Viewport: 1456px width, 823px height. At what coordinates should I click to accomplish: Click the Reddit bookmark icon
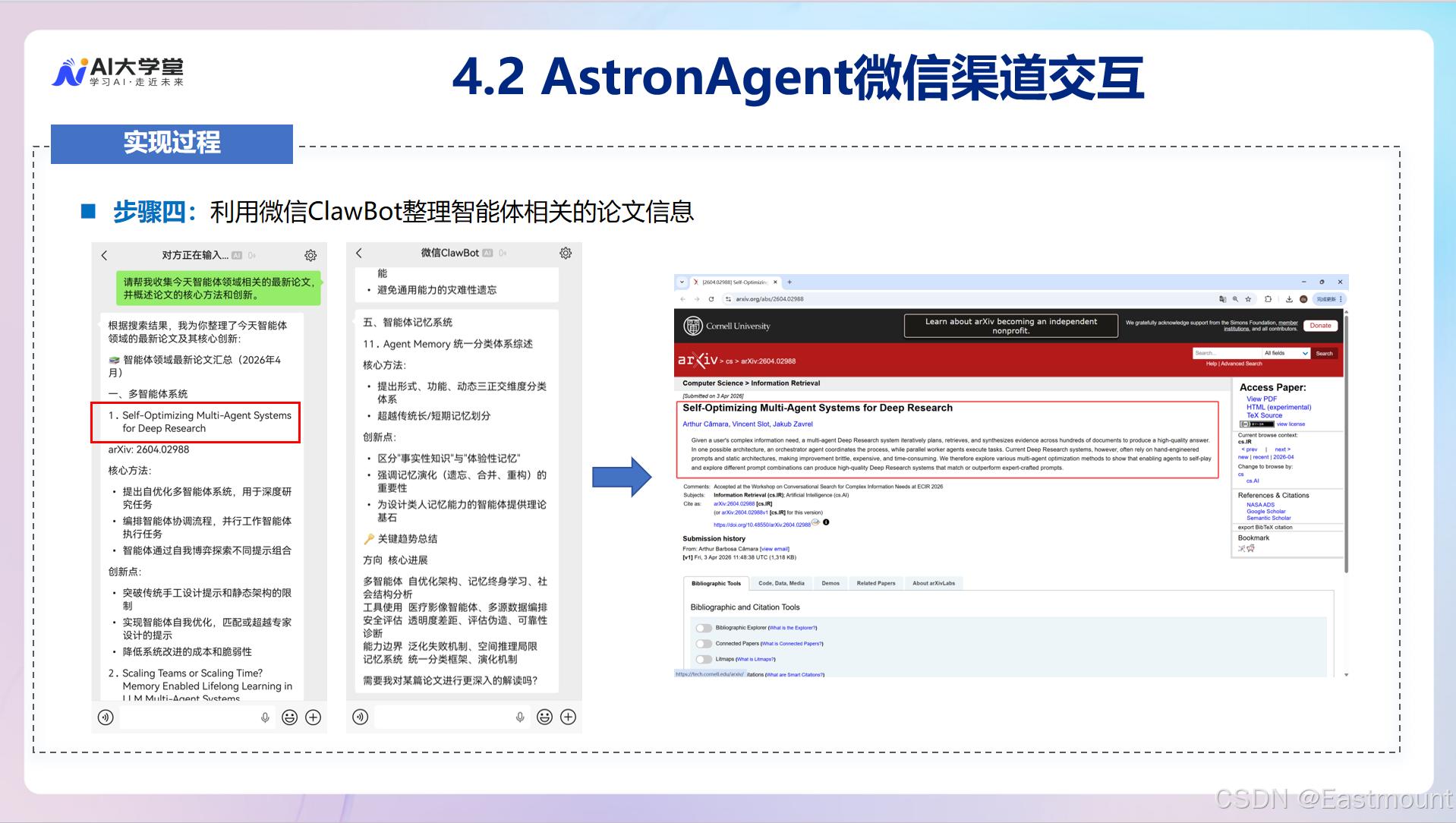(x=1250, y=548)
